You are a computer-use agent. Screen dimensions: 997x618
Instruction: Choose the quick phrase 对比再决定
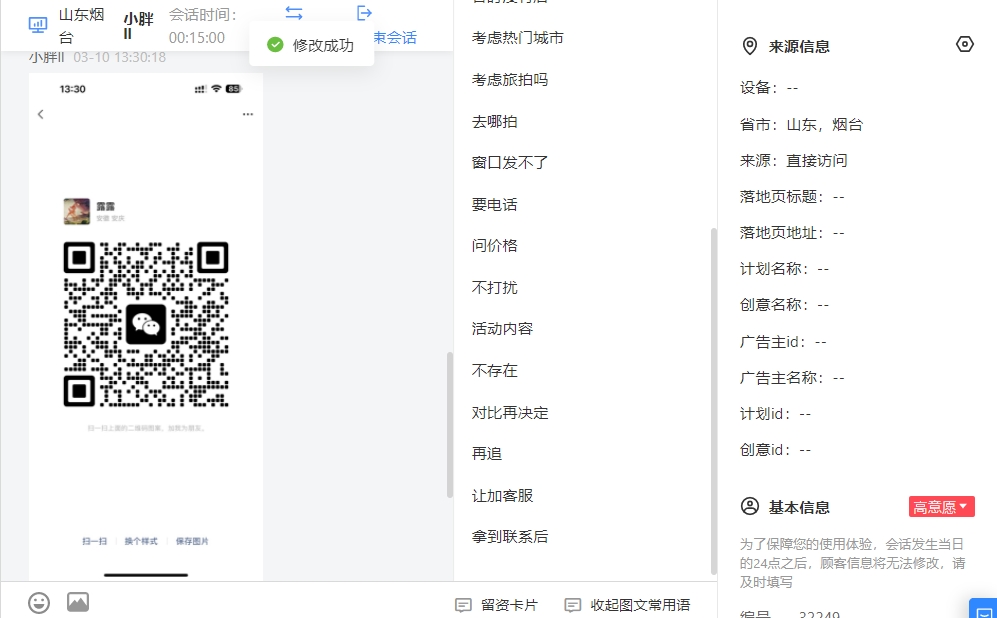pos(510,413)
